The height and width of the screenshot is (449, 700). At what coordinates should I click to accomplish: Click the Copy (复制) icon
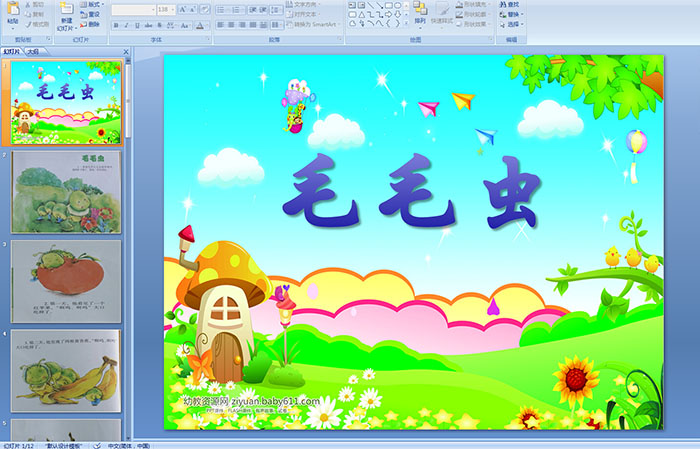28,14
